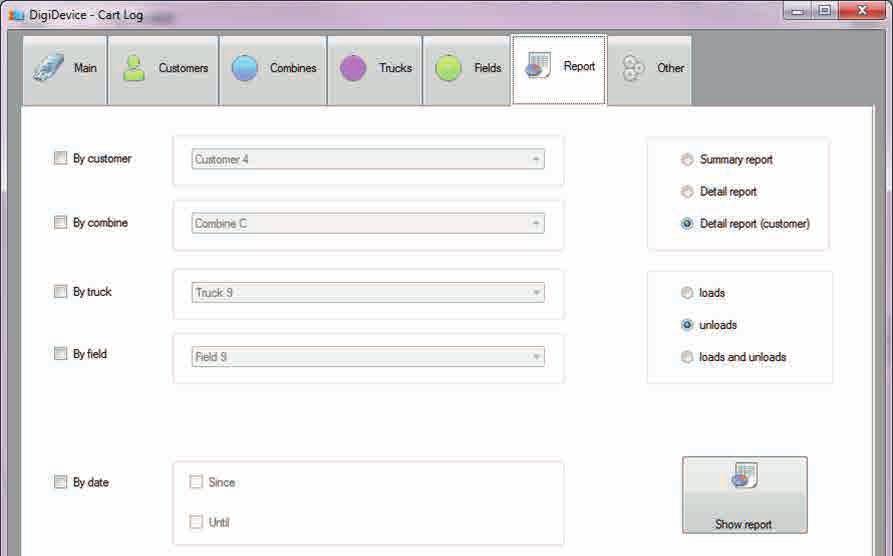Select the Other tab label

click(670, 68)
